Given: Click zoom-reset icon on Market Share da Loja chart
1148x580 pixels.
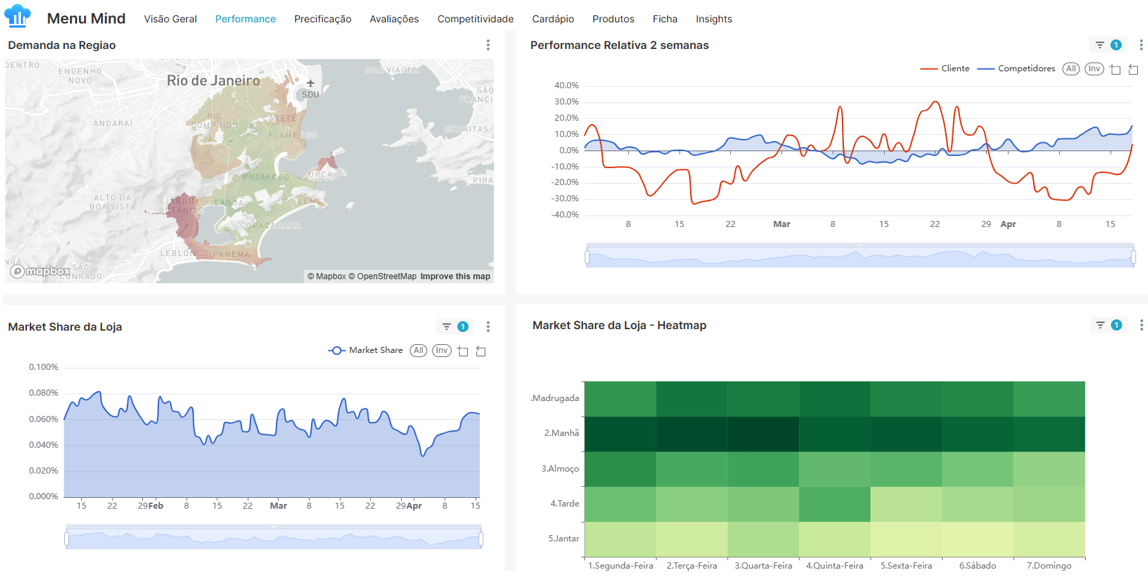Looking at the screenshot, I should click(481, 351).
